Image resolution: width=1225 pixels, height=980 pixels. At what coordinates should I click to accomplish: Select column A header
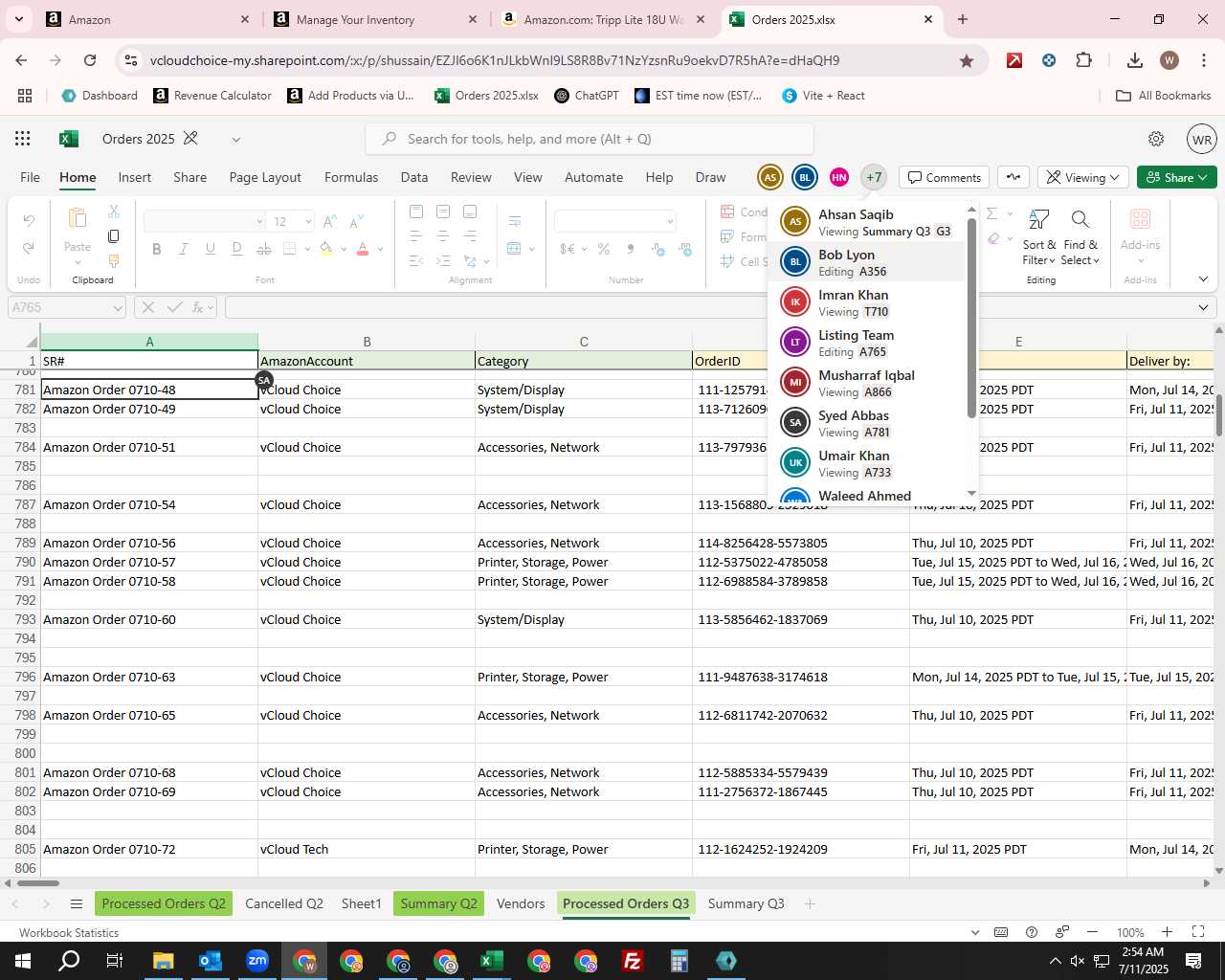[x=149, y=342]
